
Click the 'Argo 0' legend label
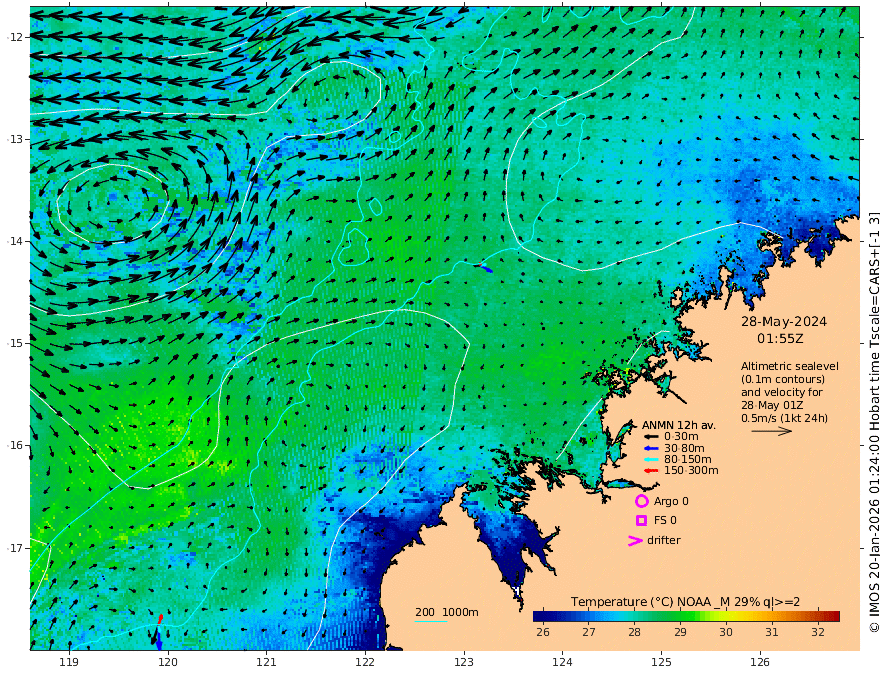coord(671,501)
